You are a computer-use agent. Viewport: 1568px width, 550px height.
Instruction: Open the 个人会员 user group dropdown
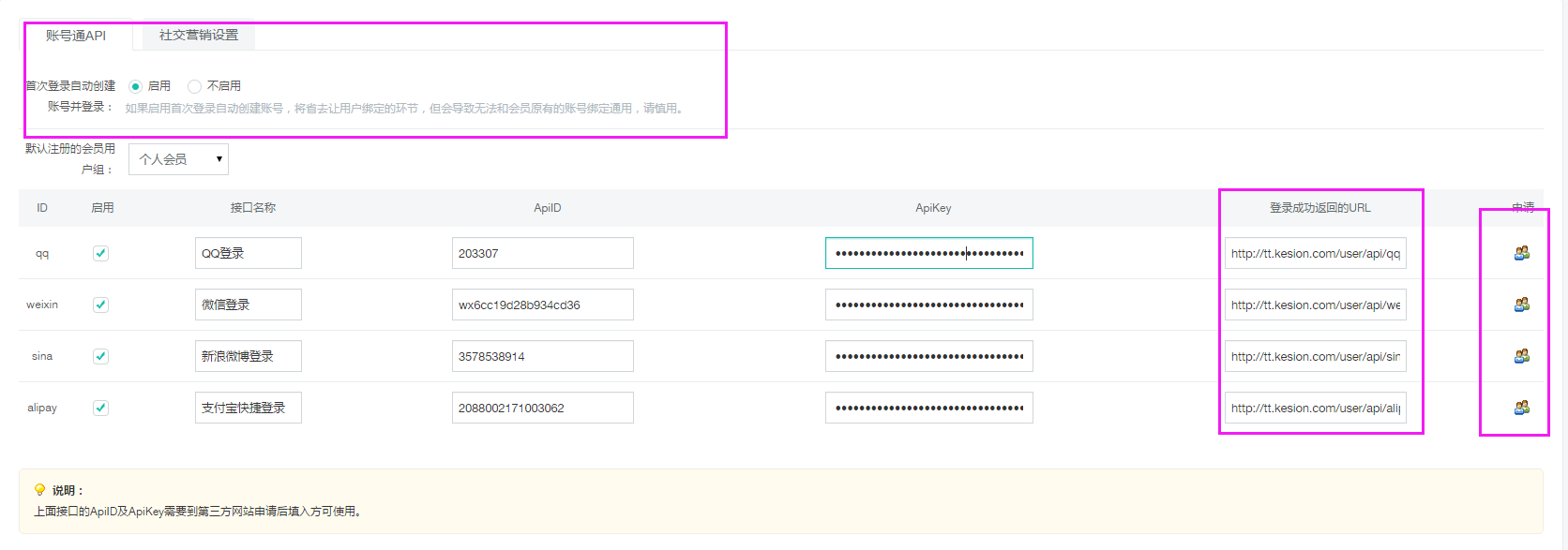(x=178, y=159)
